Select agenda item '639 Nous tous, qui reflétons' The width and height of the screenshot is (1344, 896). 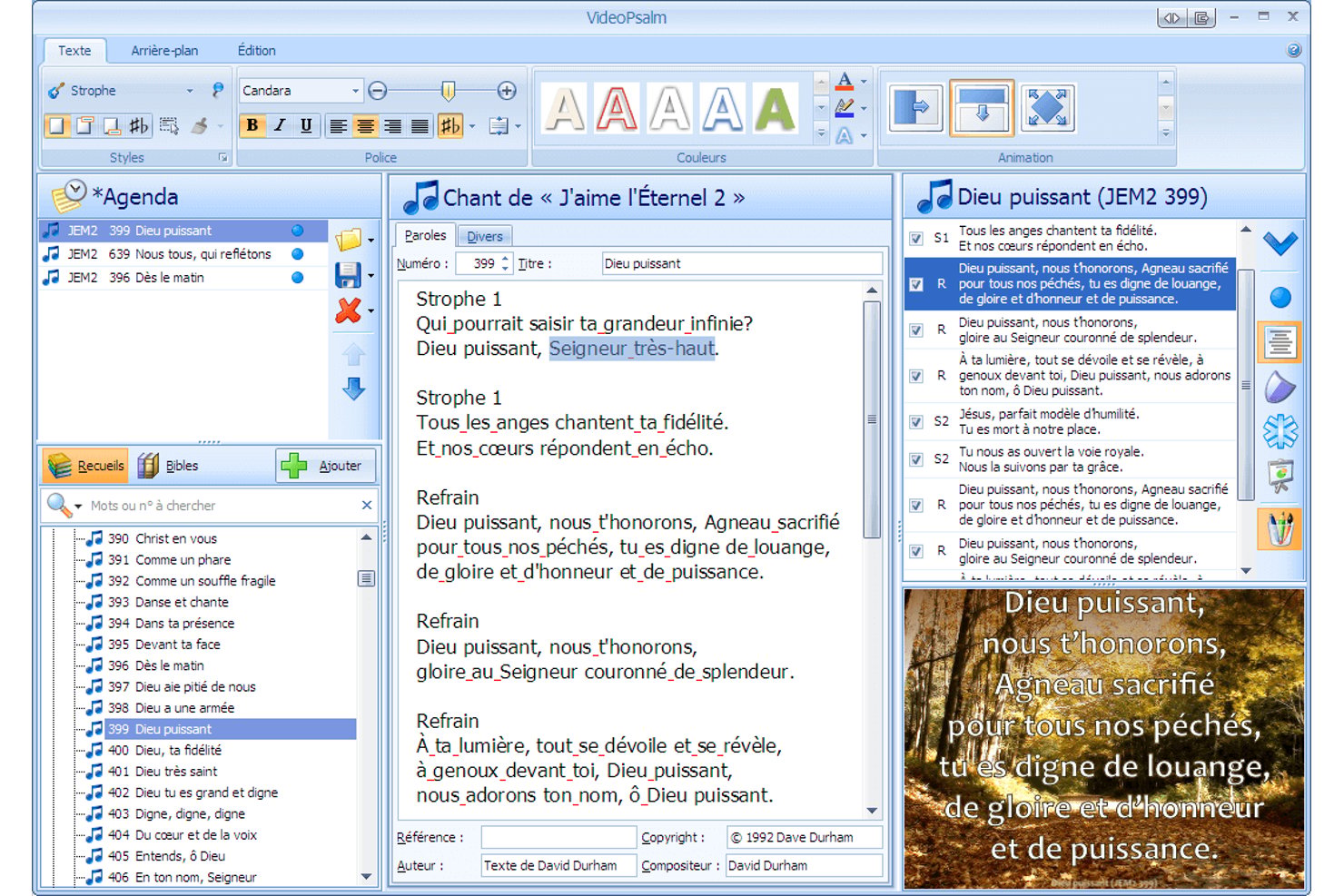(183, 254)
